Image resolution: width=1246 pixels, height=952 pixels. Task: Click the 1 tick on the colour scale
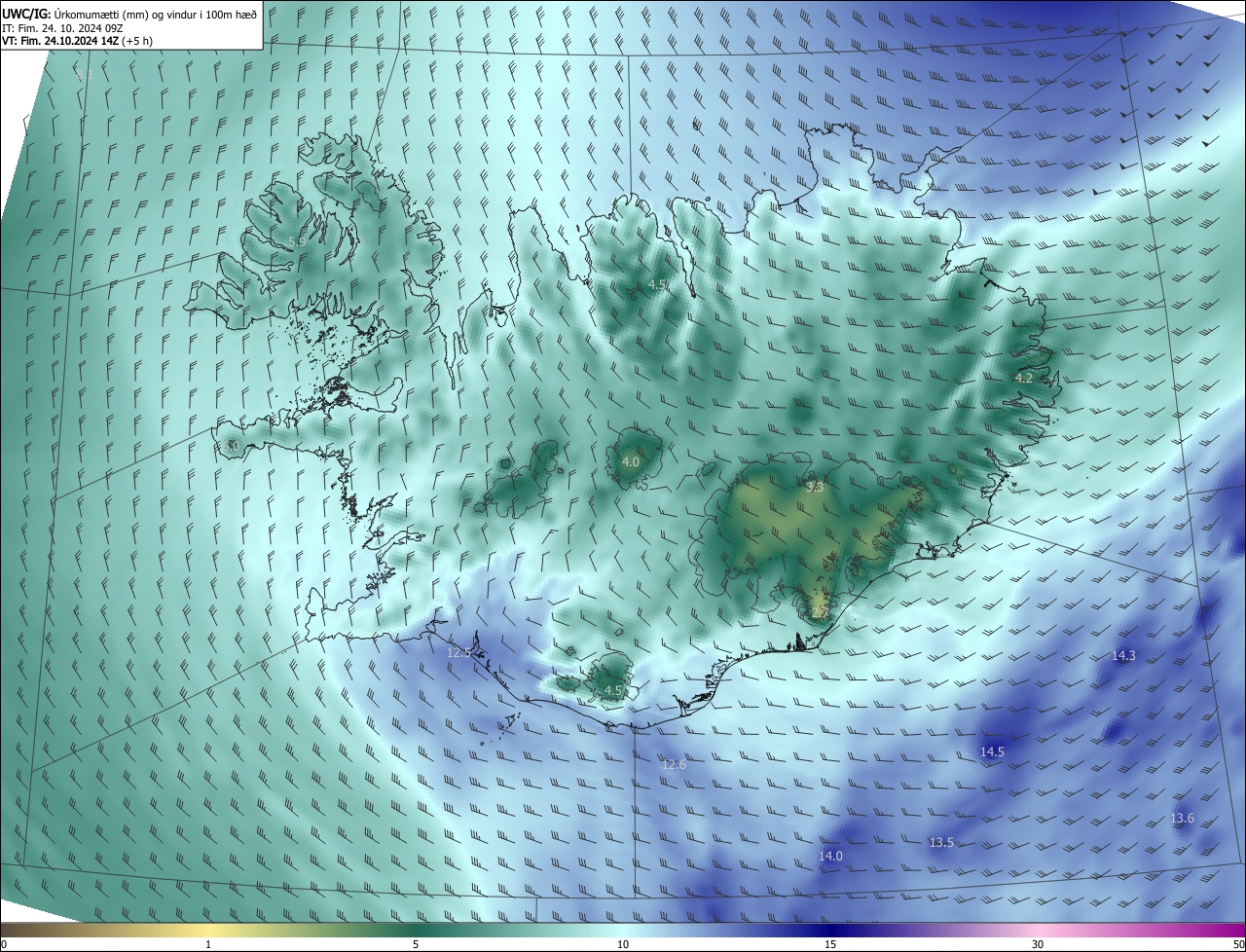[x=208, y=944]
